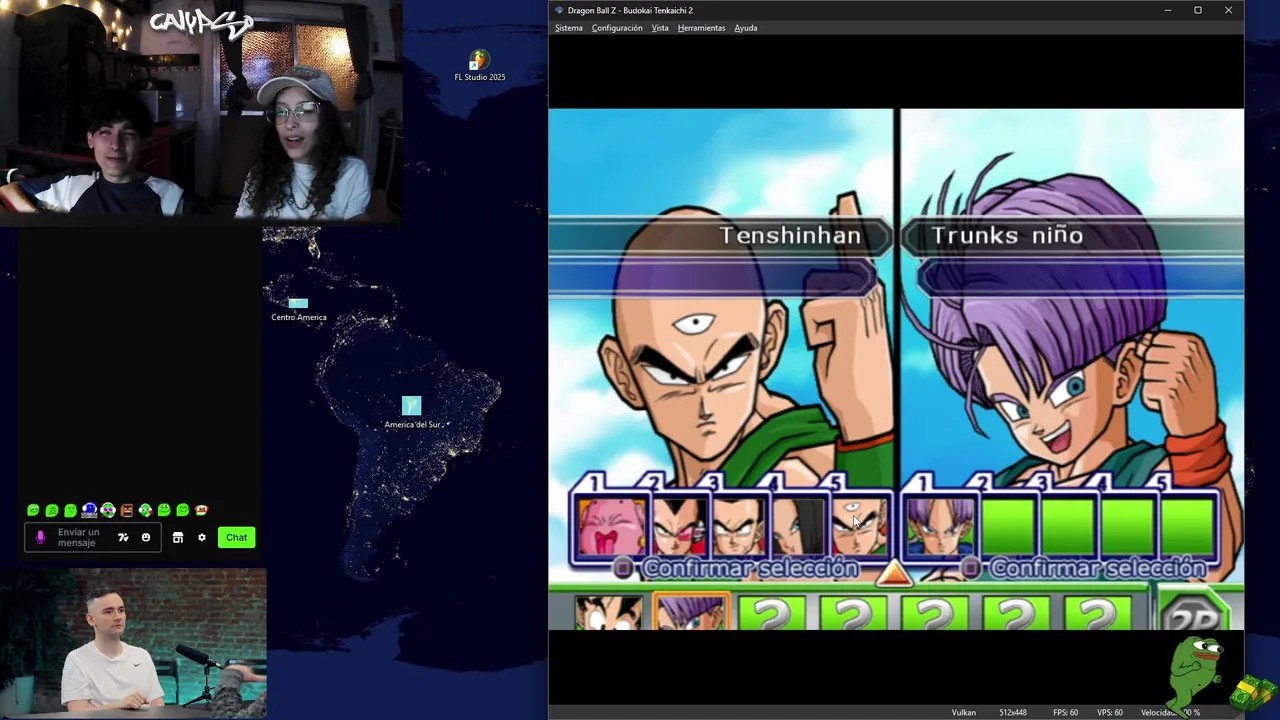Viewport: 1280px width, 720px height.
Task: Click the bottom-left webcam of man in white shirt
Action: (133, 644)
